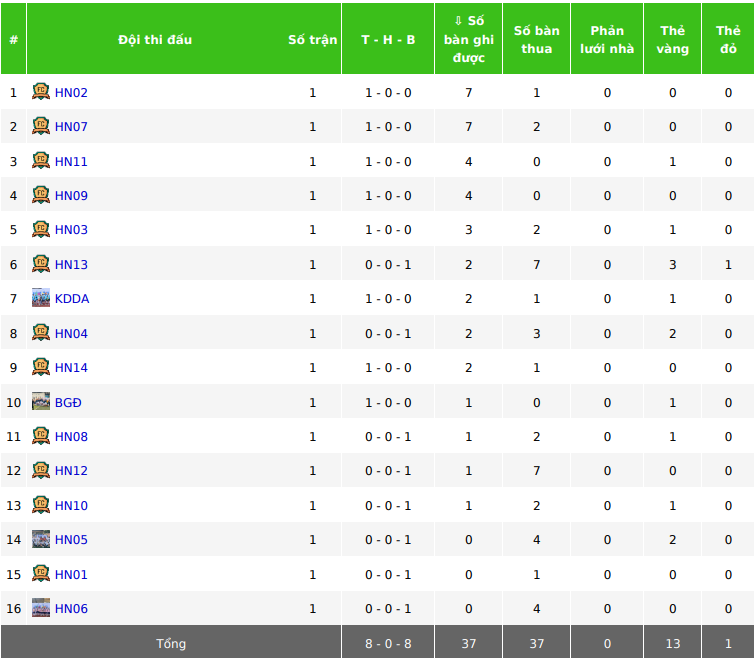Click the HN13 team logo icon

click(x=41, y=264)
